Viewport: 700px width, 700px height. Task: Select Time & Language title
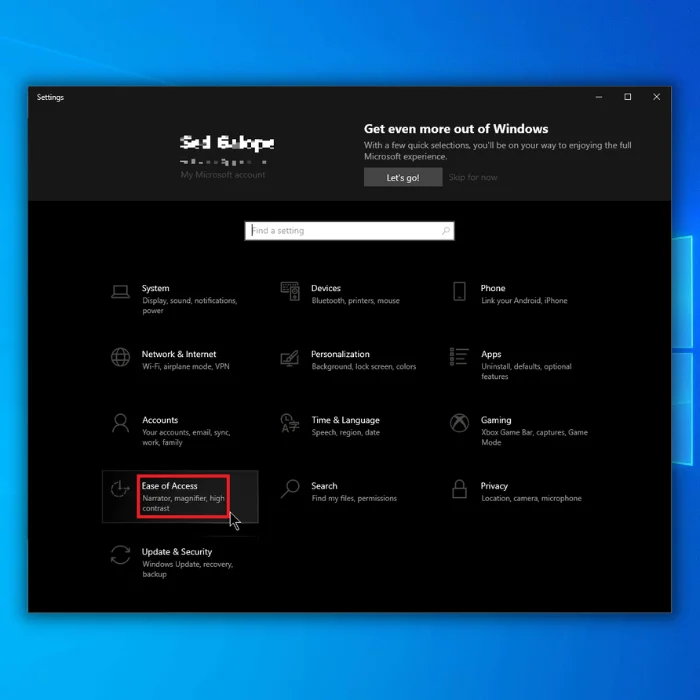pyautogui.click(x=346, y=420)
